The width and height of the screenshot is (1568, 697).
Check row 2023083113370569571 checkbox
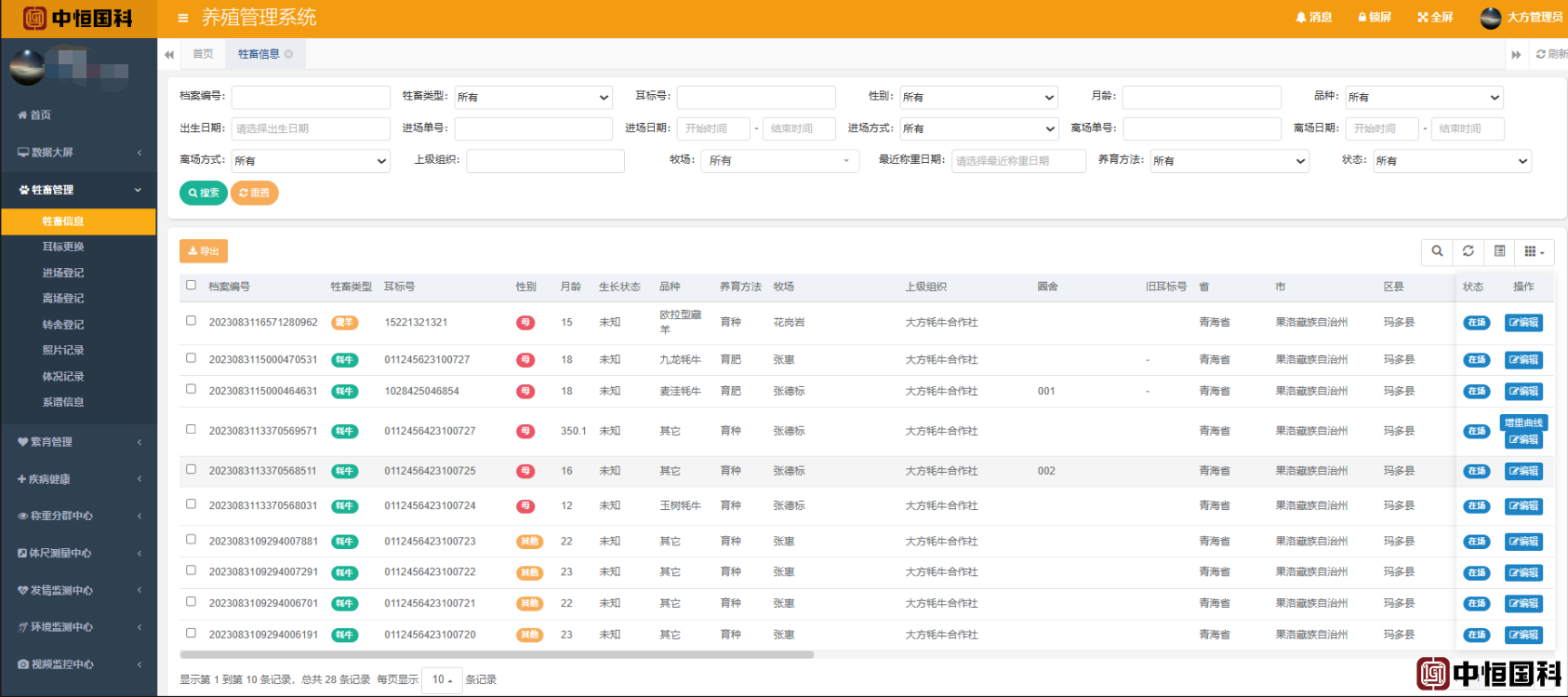coord(192,430)
